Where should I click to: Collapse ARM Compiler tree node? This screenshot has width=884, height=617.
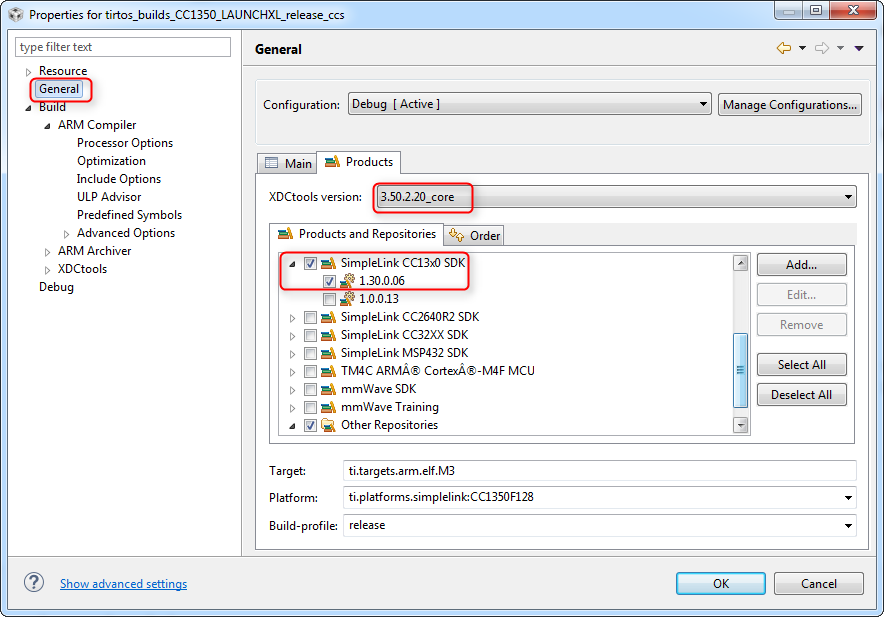(x=47, y=126)
